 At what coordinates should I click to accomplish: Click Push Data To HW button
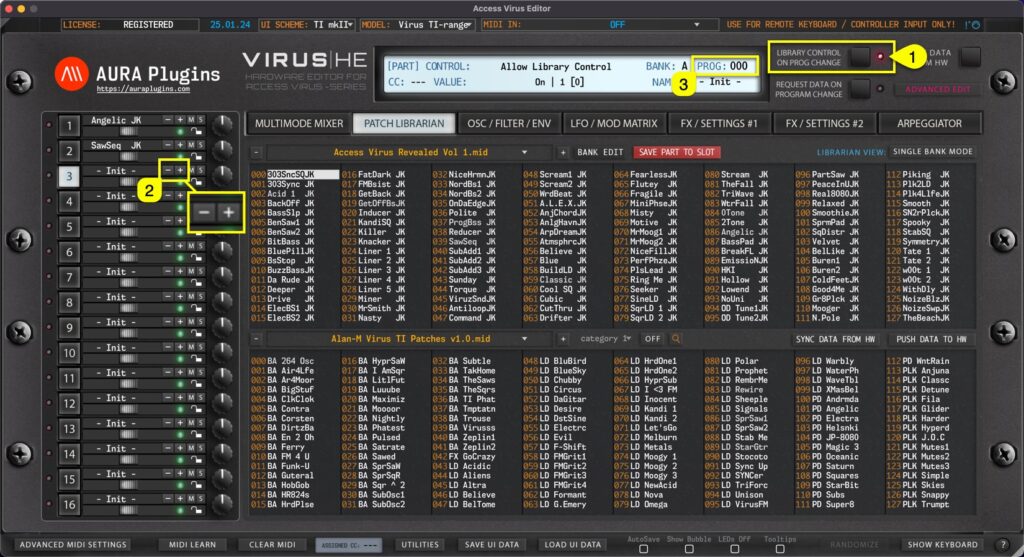tap(931, 340)
